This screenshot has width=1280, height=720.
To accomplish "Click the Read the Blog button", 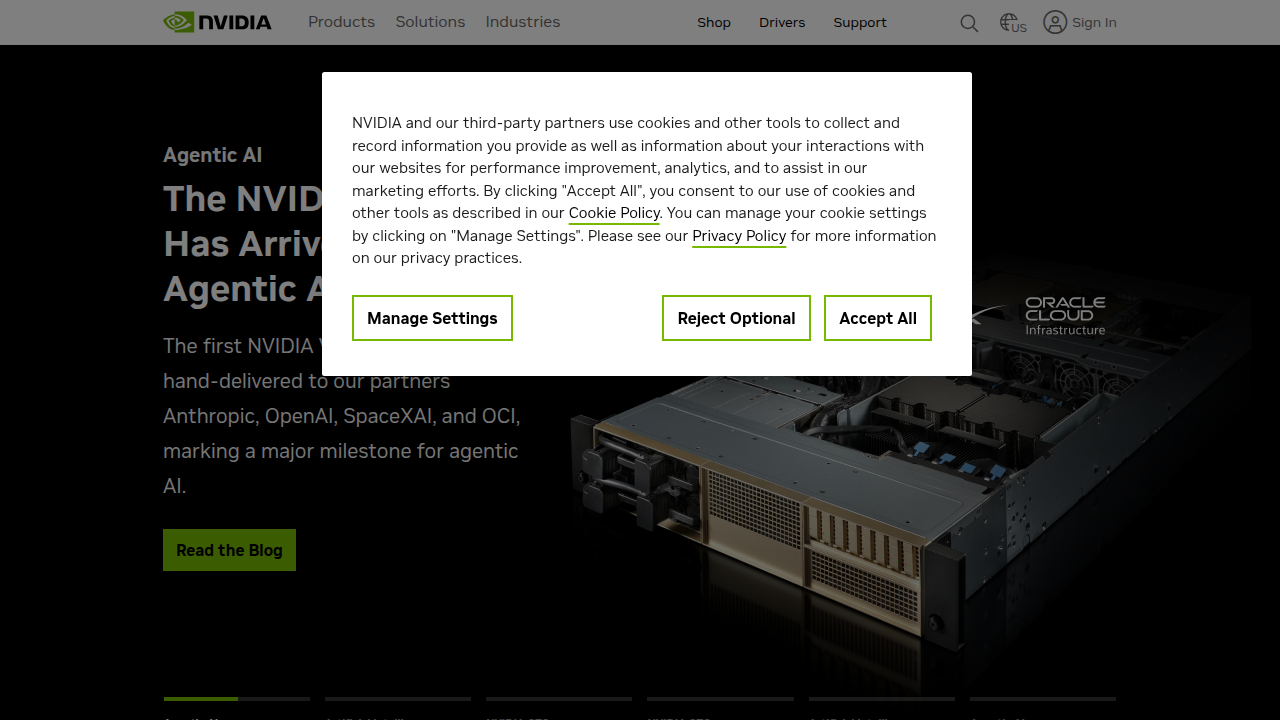I will (x=229, y=550).
